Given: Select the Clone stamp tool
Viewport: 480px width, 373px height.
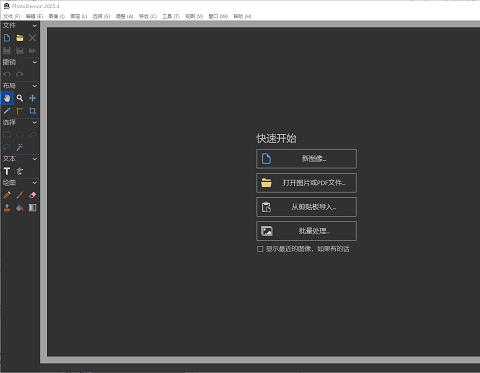Looking at the screenshot, I should pos(7,208).
